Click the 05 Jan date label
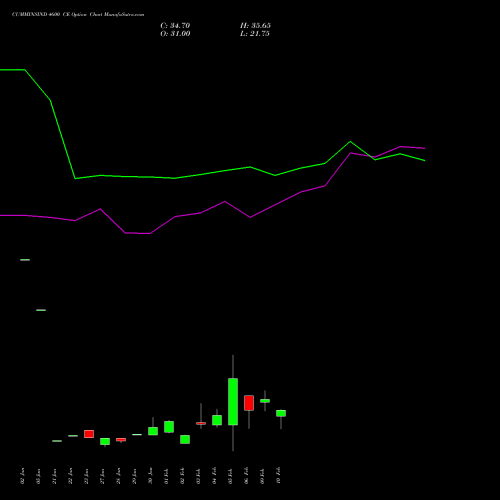 point(38,476)
